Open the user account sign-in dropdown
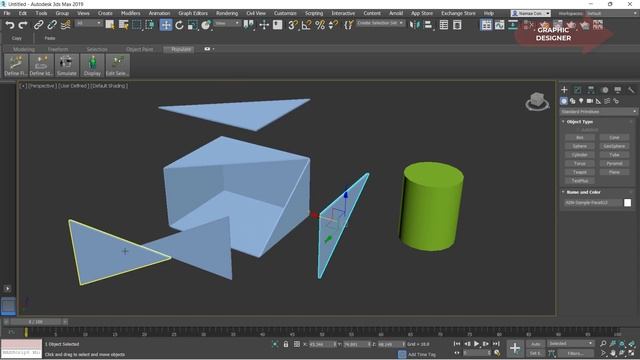The height and width of the screenshot is (360, 640). tap(531, 13)
